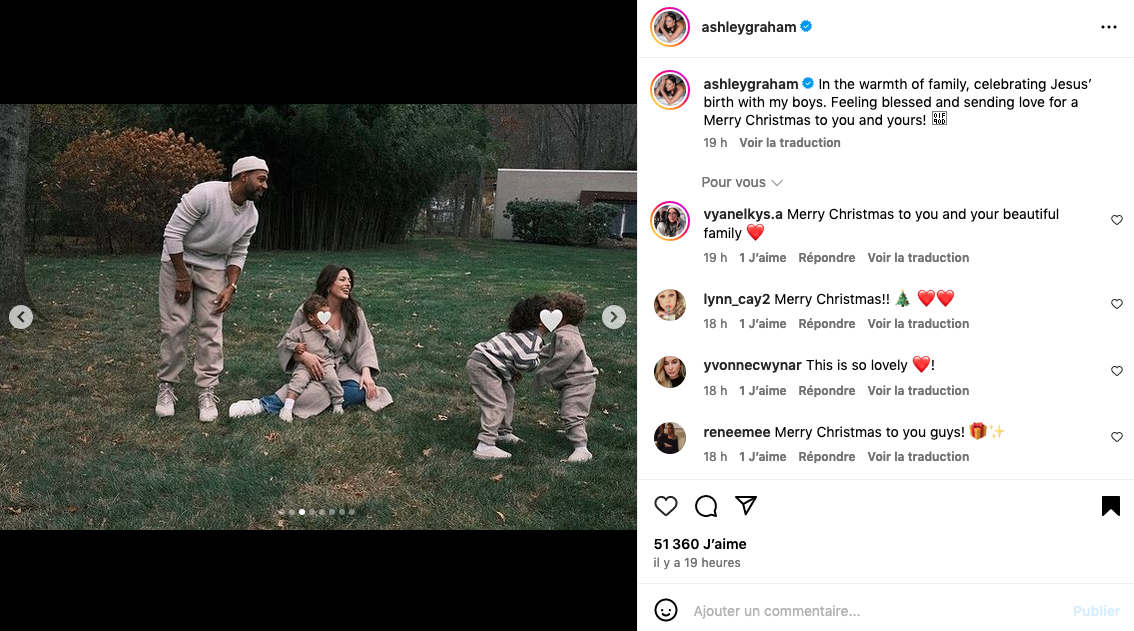Screen dimensions: 1134x631
Task: Expand the 'Pour vous' comments filter
Action: coord(742,182)
